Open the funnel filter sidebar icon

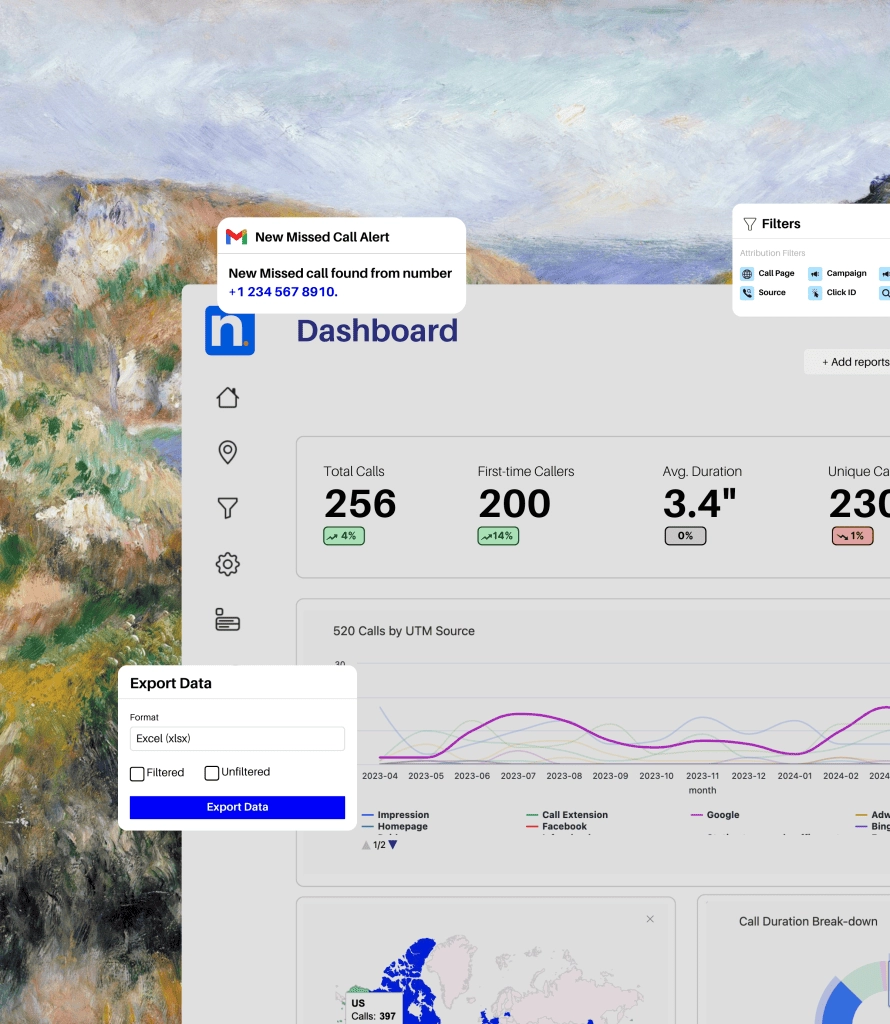(227, 508)
